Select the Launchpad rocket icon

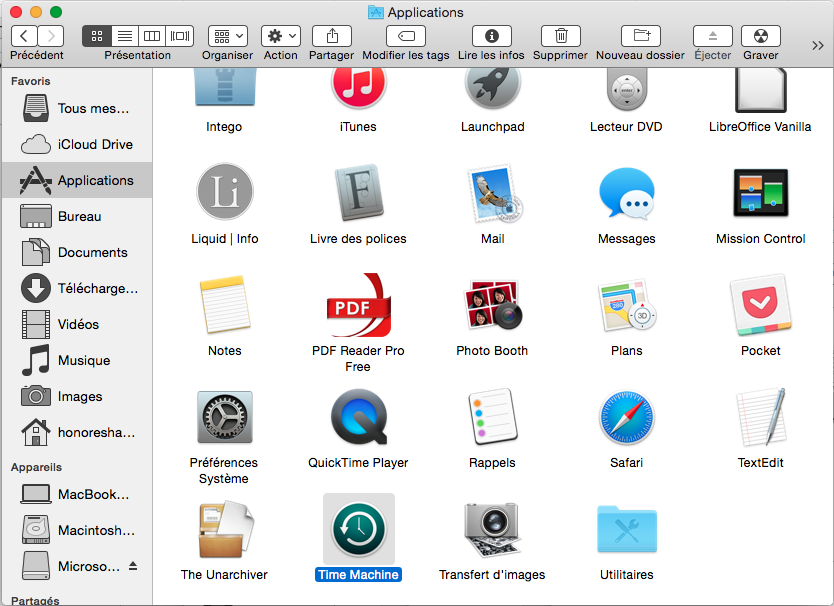[492, 88]
